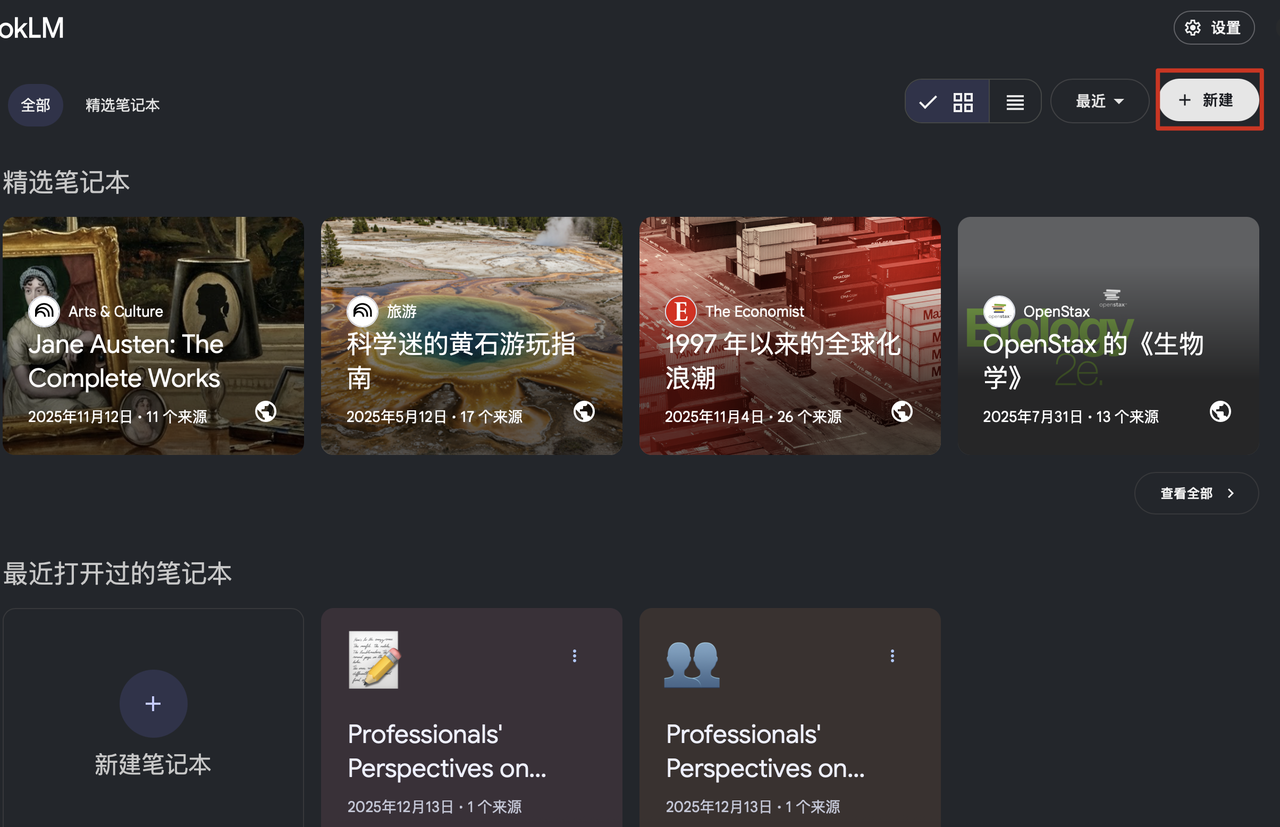This screenshot has height=827, width=1280.
Task: Open the 1997 年以来的全球化浪潮 notebook
Action: [789, 360]
